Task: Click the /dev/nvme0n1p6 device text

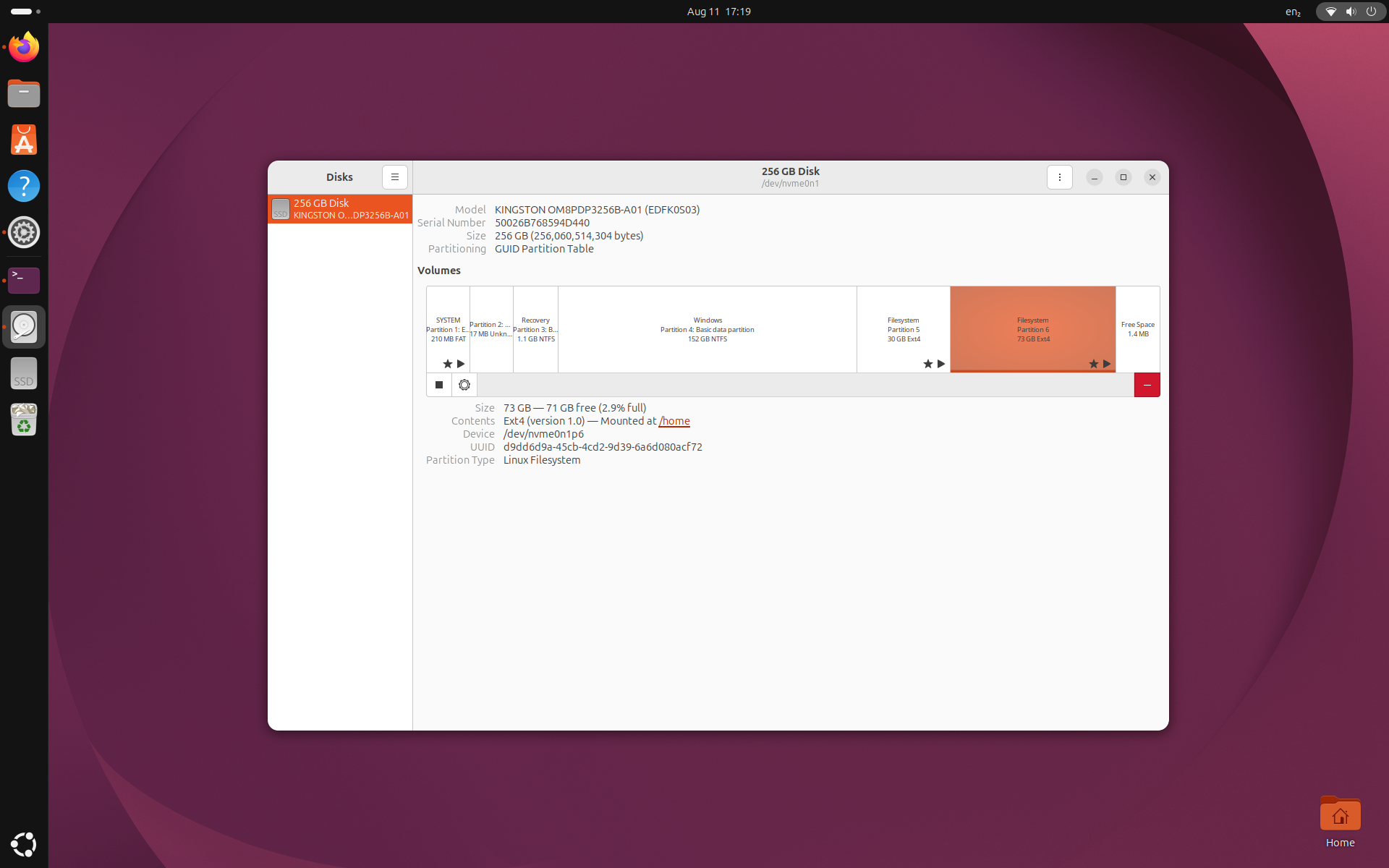Action: click(543, 434)
